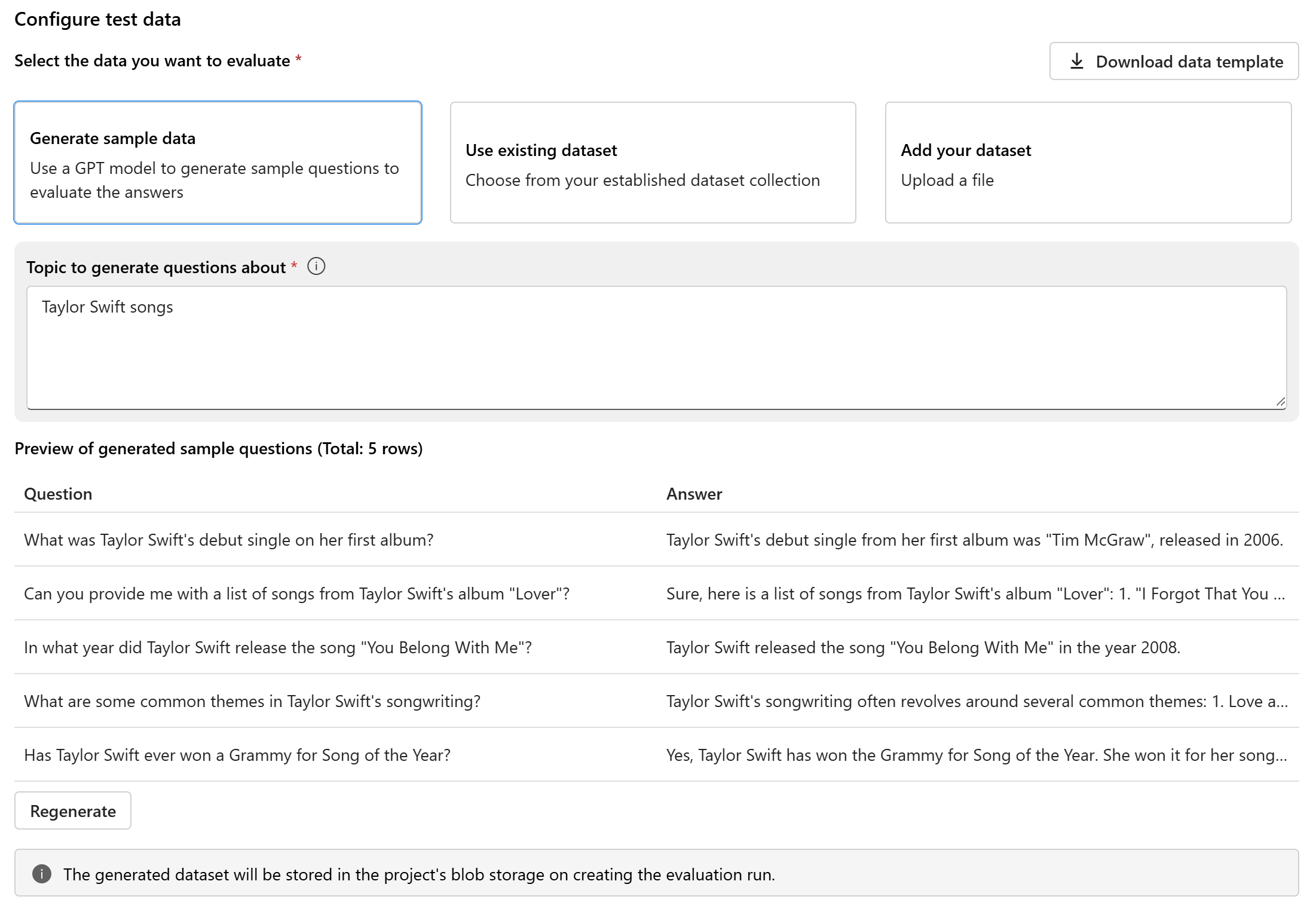
Task: Click the truncated "Lover" songs list answer
Action: tap(975, 593)
